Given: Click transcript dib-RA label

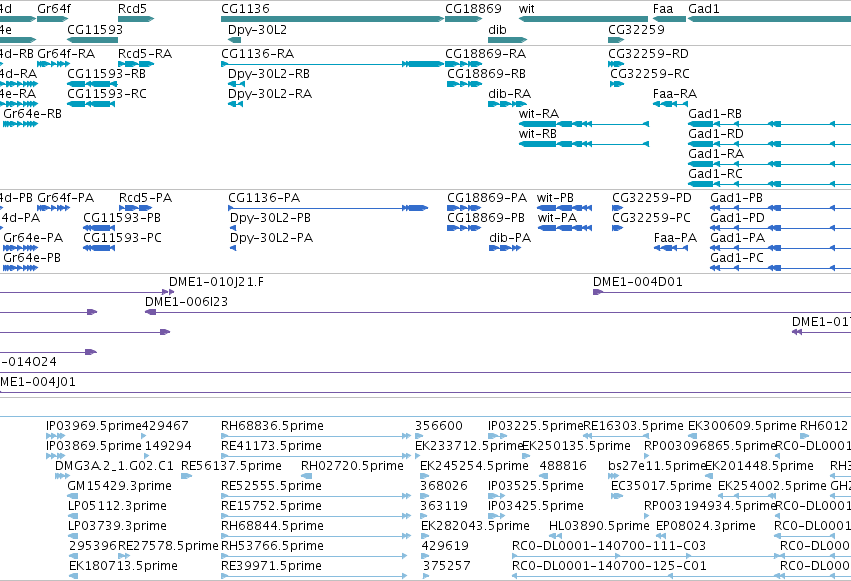Looking at the screenshot, I should [x=509, y=94].
